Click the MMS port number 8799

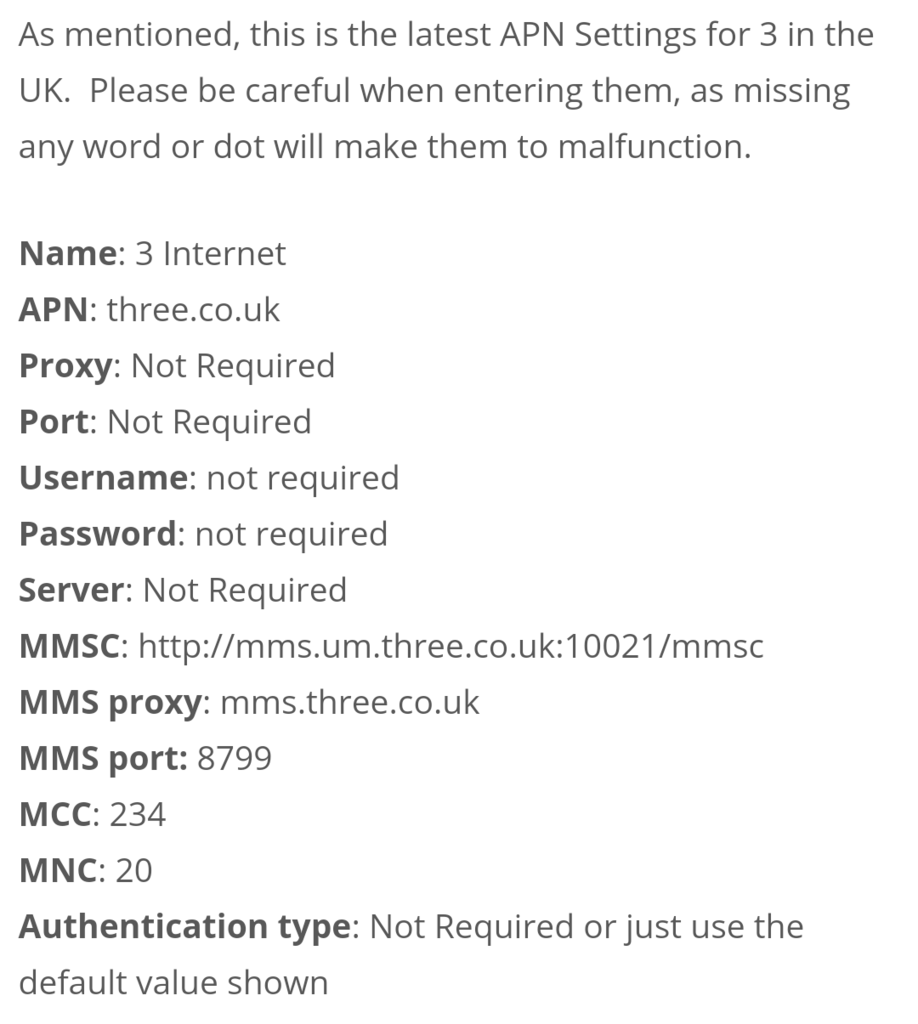[234, 759]
